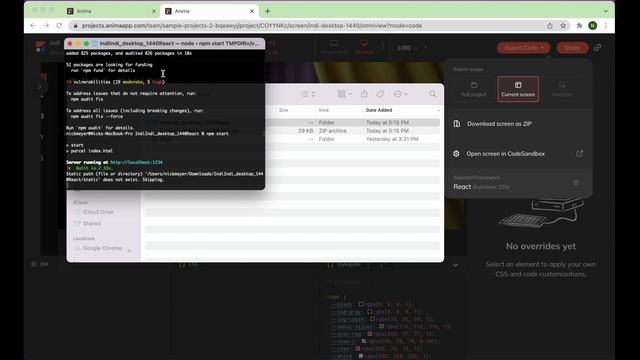Click the red Share button in Anima
The image size is (640, 360).
572,48
